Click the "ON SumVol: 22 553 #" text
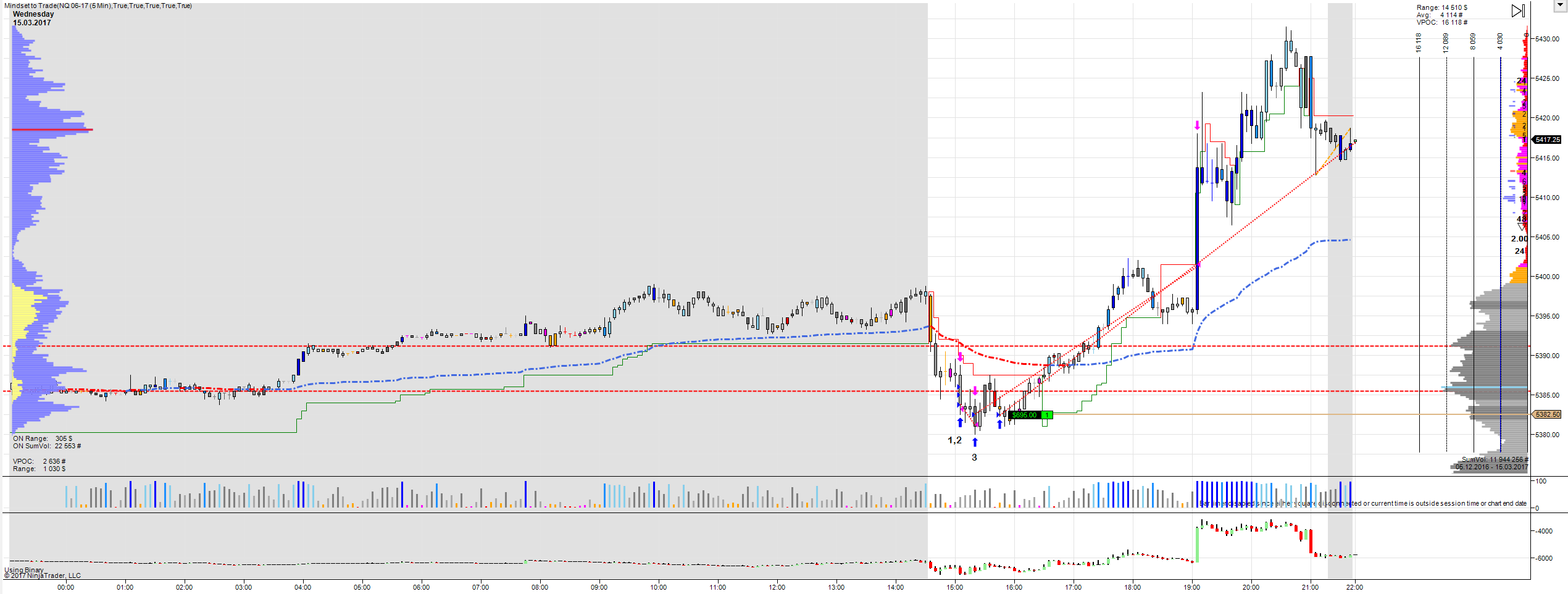Viewport: 1568px width, 594px height. pos(47,446)
